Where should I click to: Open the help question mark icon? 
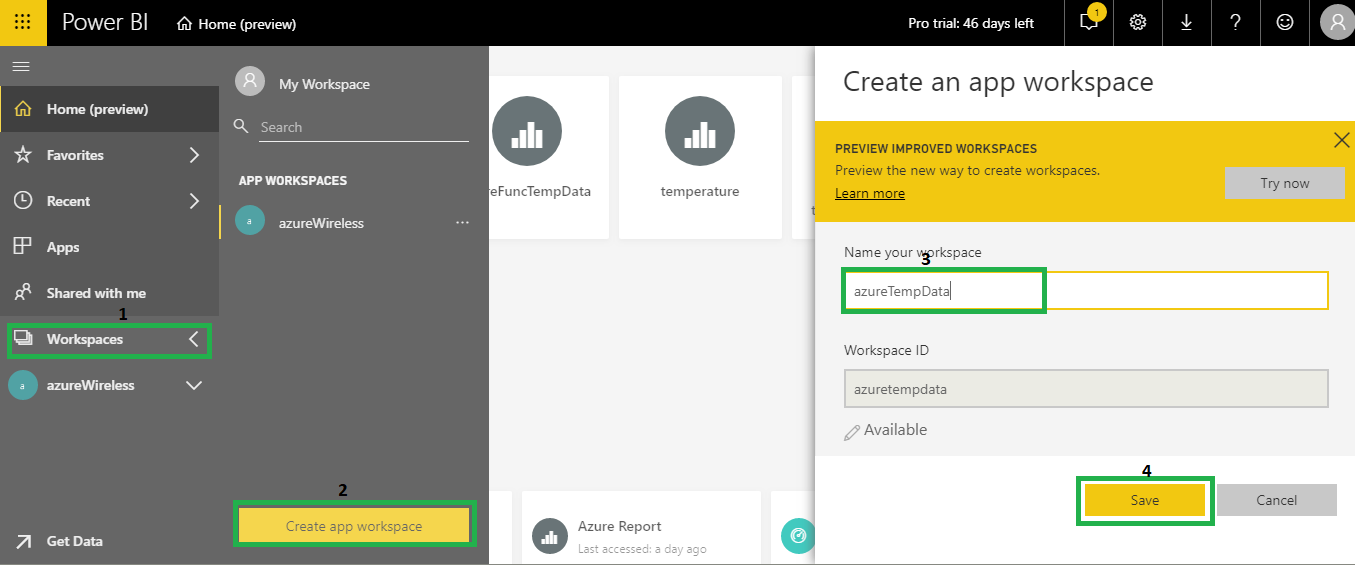1236,22
